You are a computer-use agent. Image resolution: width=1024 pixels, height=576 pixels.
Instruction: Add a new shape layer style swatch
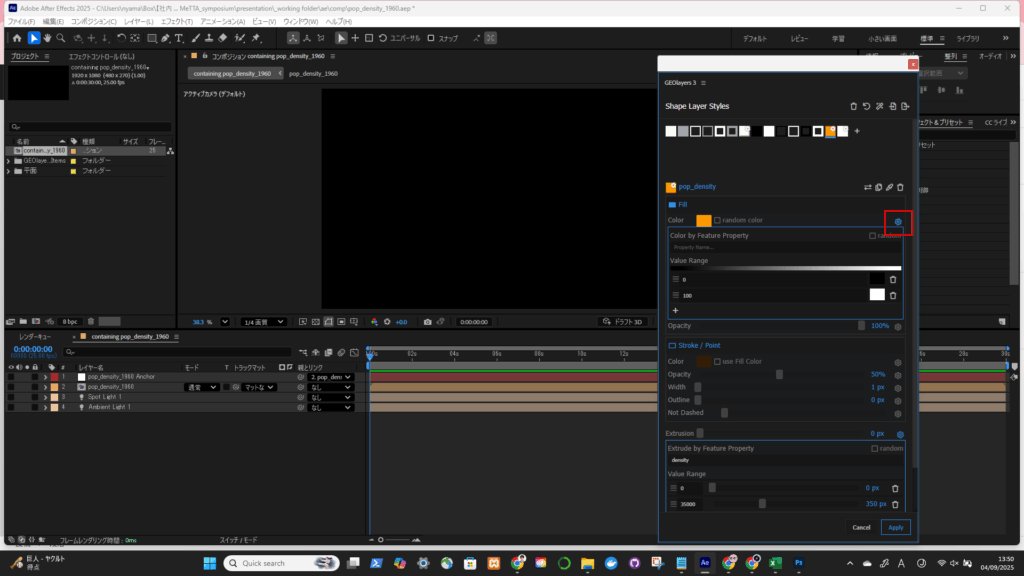pyautogui.click(x=857, y=131)
